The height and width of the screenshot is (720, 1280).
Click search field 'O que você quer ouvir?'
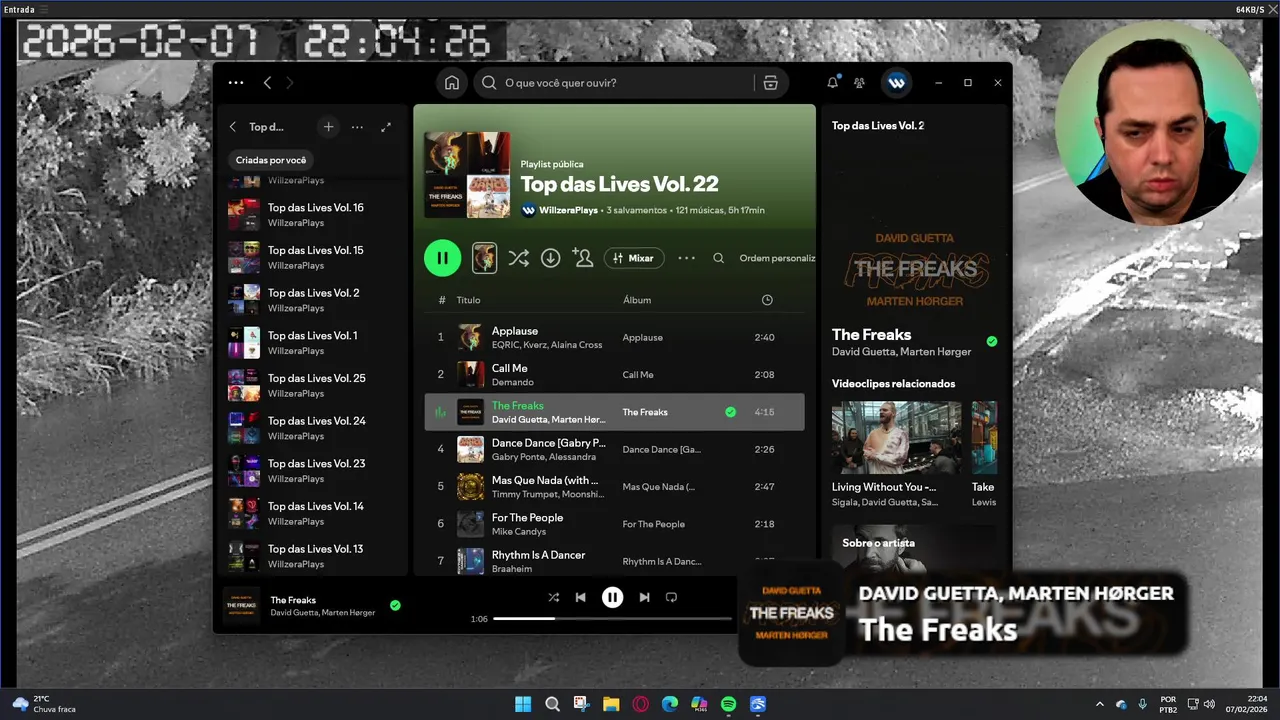pos(612,83)
